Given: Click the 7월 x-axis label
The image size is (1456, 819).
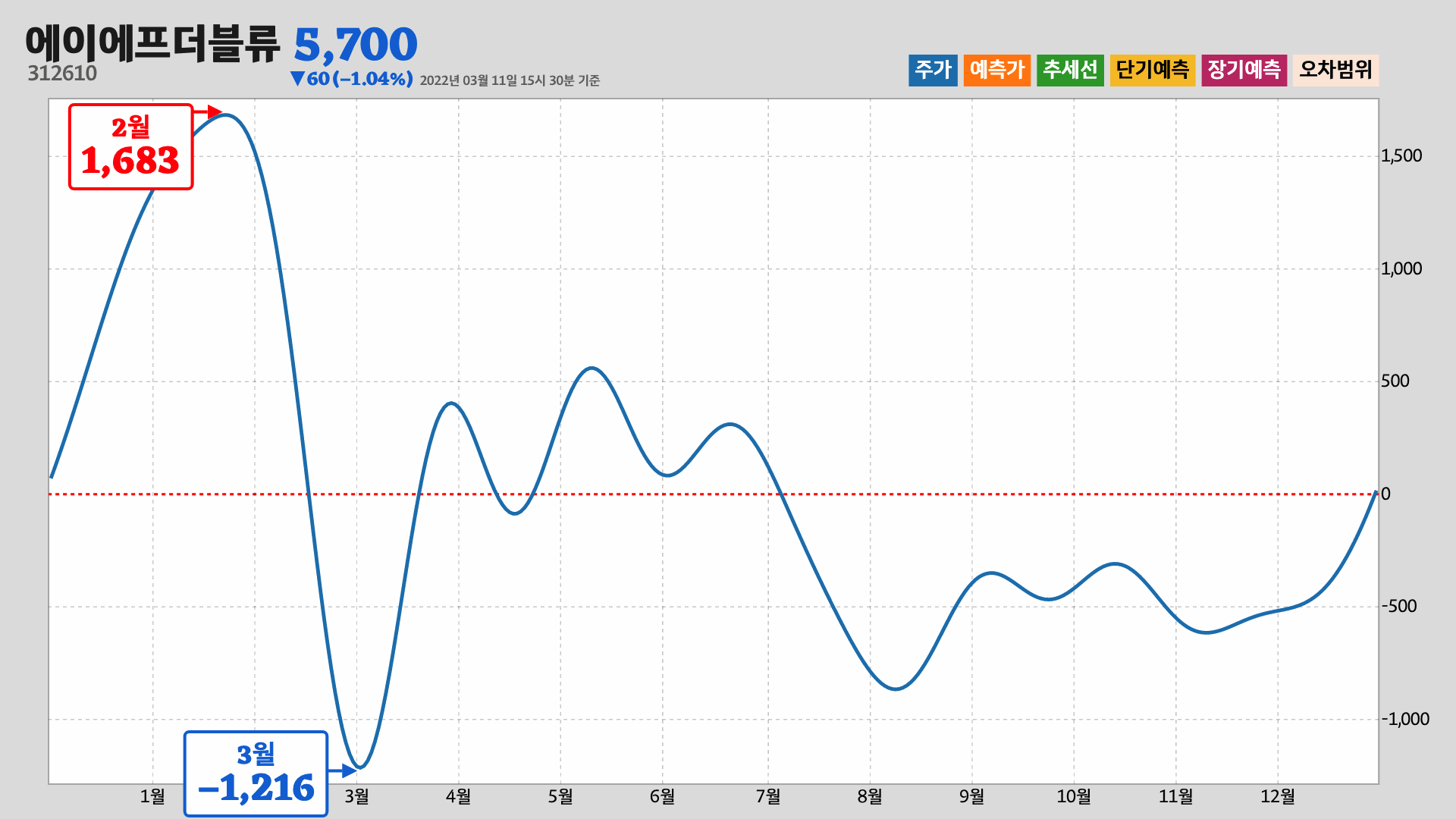Looking at the screenshot, I should click(768, 796).
